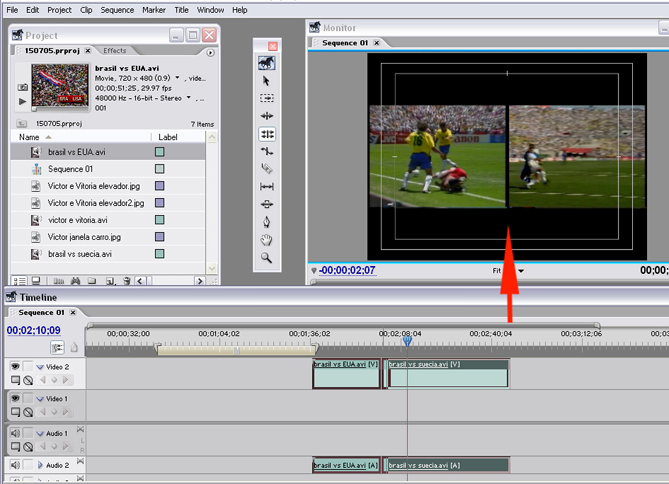Select the Selection arrow tool

point(267,81)
